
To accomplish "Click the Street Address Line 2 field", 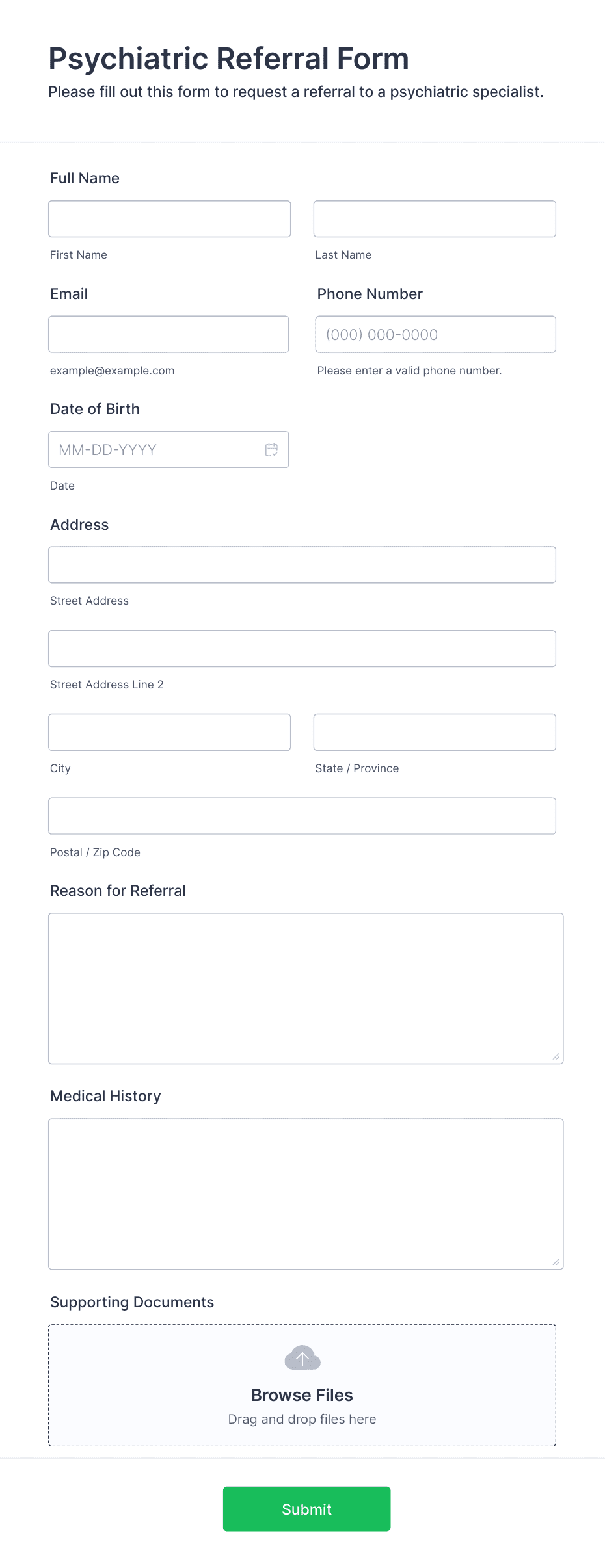I will (302, 649).
